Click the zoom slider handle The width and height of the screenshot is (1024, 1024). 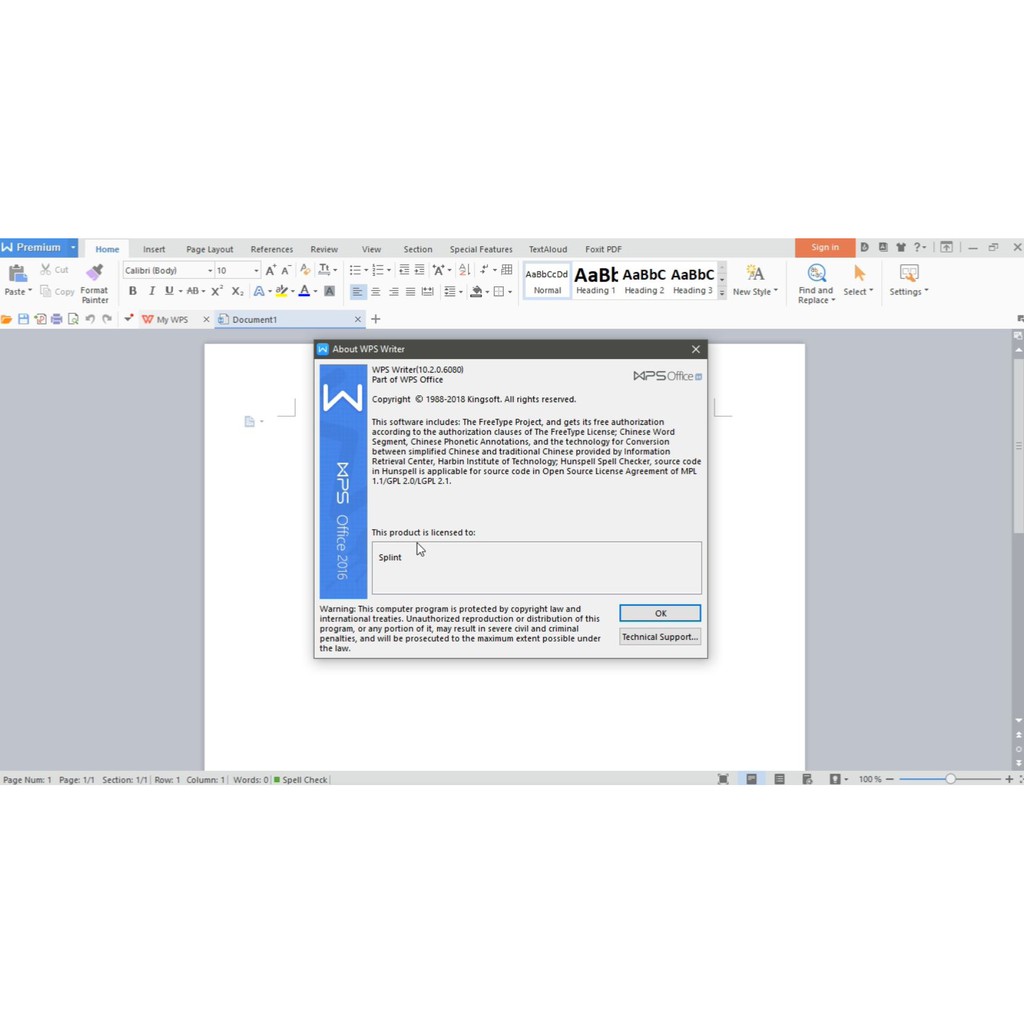tap(950, 779)
